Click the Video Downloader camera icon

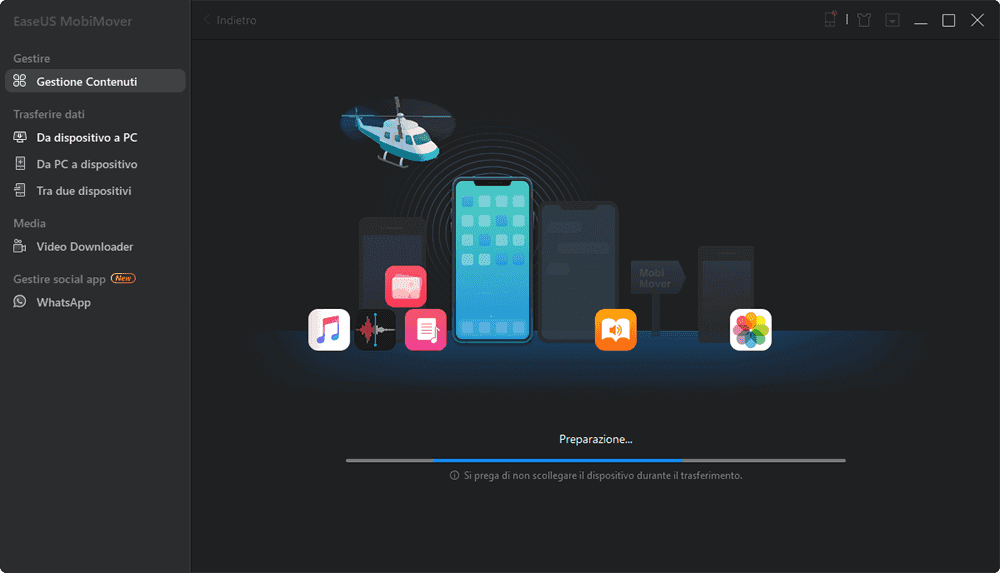click(x=20, y=246)
